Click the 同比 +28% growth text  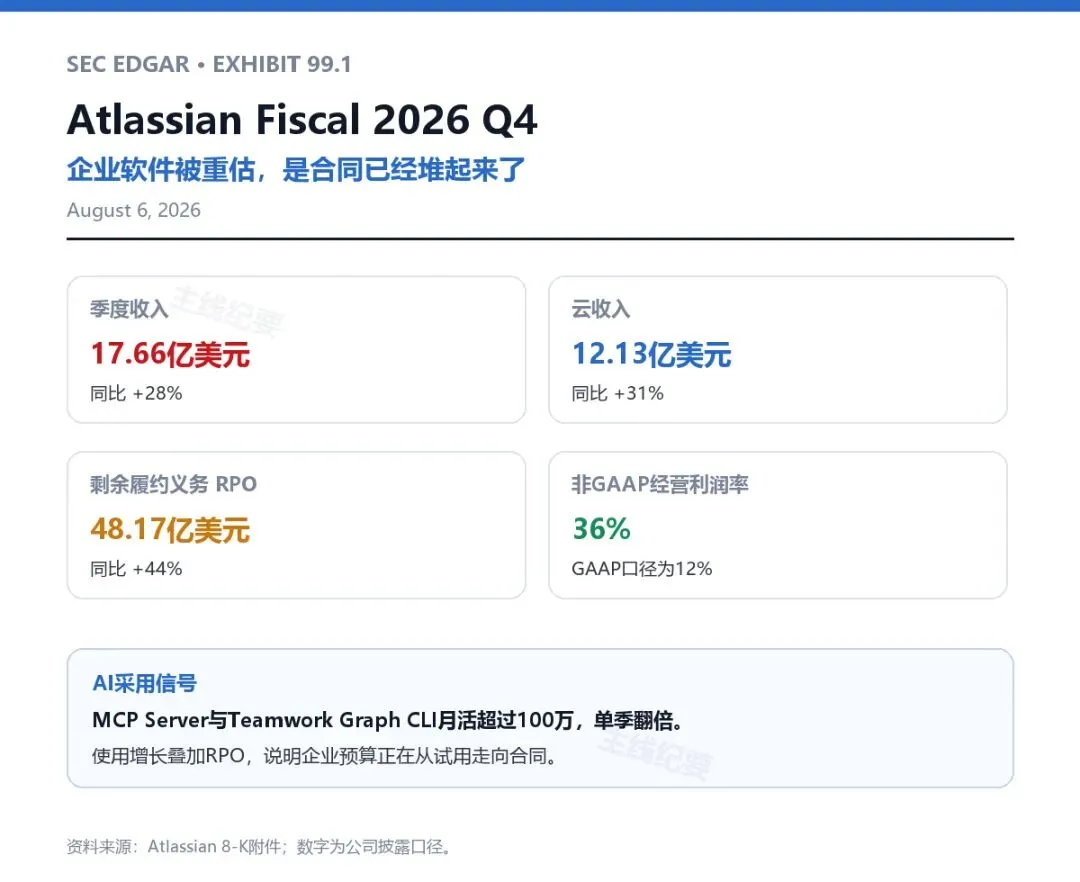(136, 393)
